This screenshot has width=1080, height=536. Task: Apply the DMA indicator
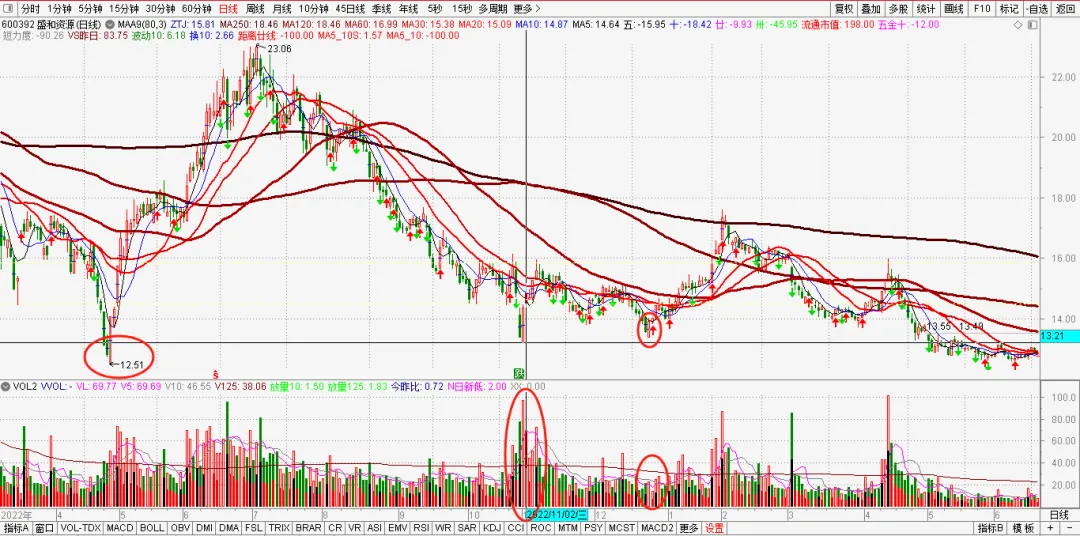pyautogui.click(x=229, y=528)
